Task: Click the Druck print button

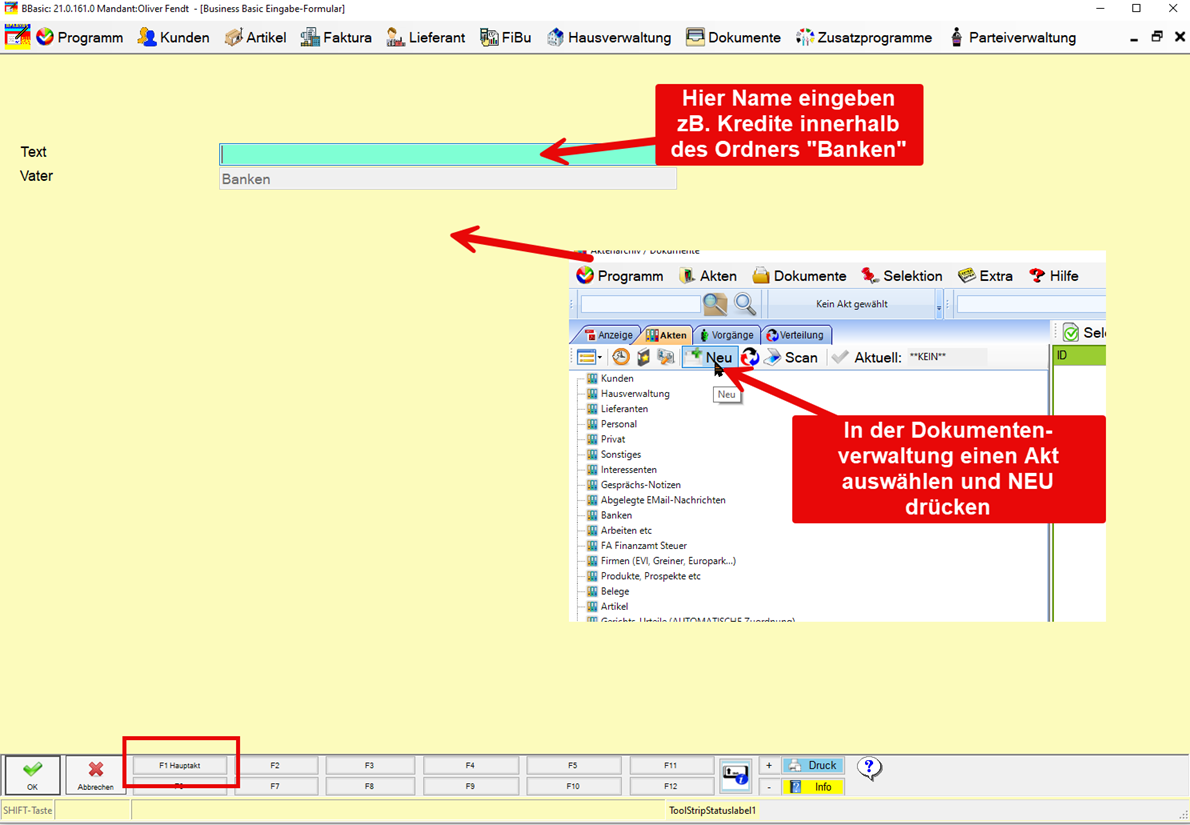Action: click(x=813, y=765)
